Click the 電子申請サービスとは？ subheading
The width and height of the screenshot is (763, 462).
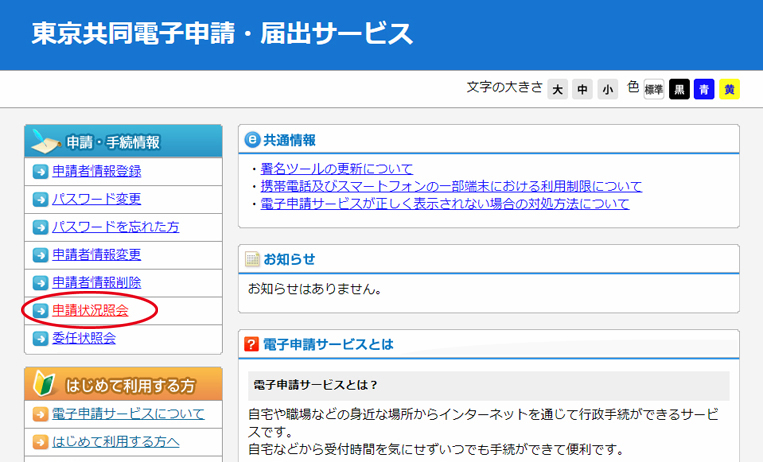(x=315, y=385)
